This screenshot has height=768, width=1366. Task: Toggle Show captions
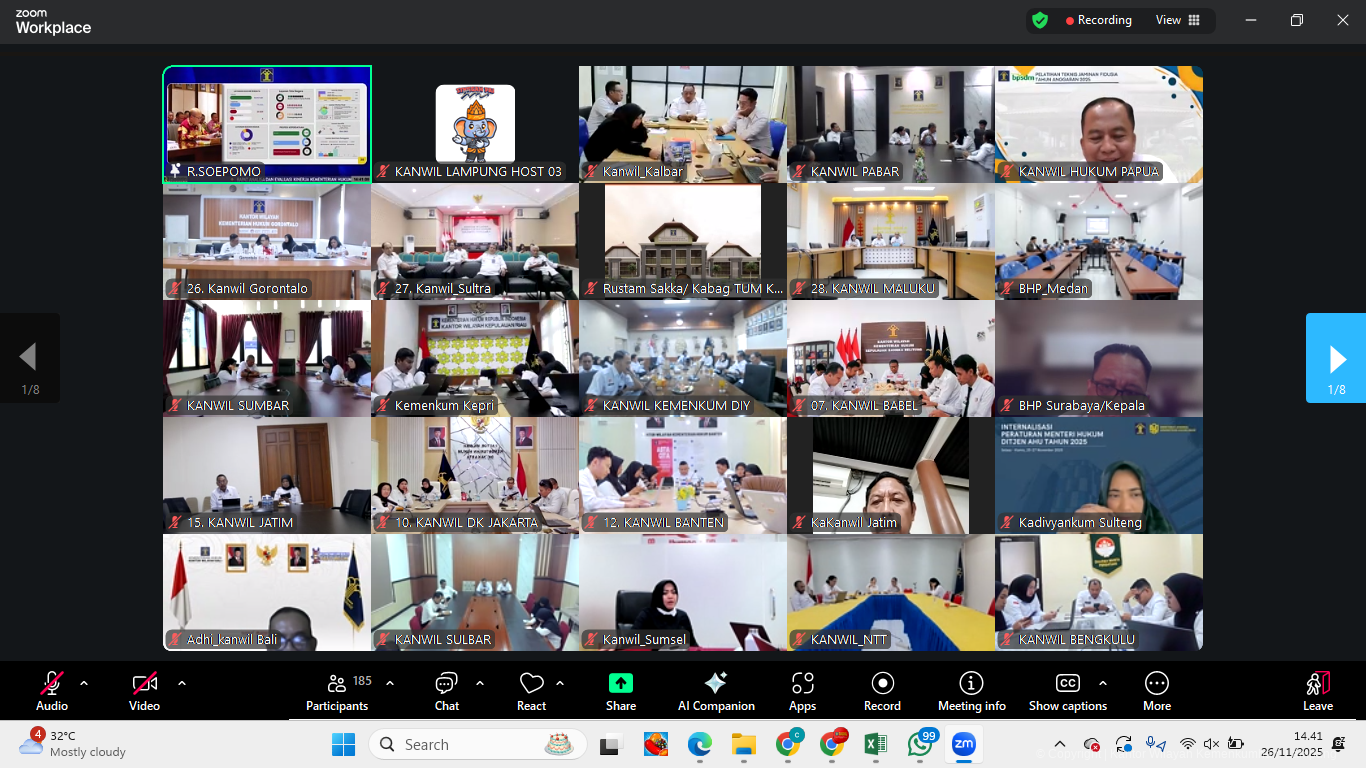tap(1068, 684)
